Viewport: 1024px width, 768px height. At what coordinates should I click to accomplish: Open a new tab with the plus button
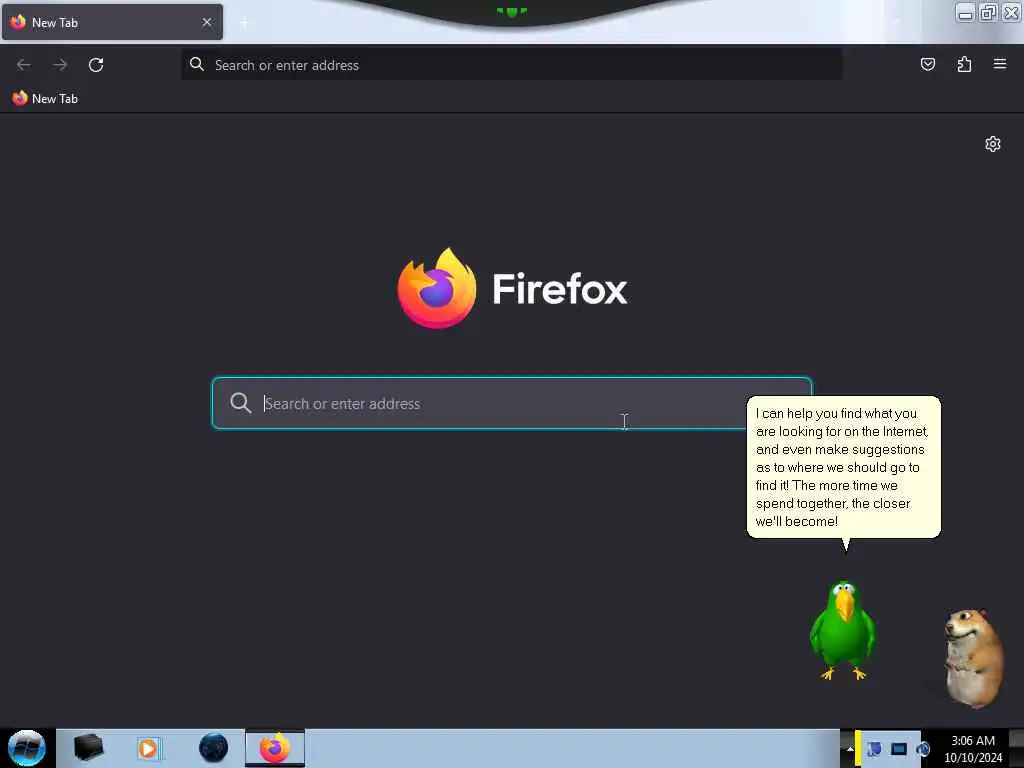pyautogui.click(x=244, y=23)
